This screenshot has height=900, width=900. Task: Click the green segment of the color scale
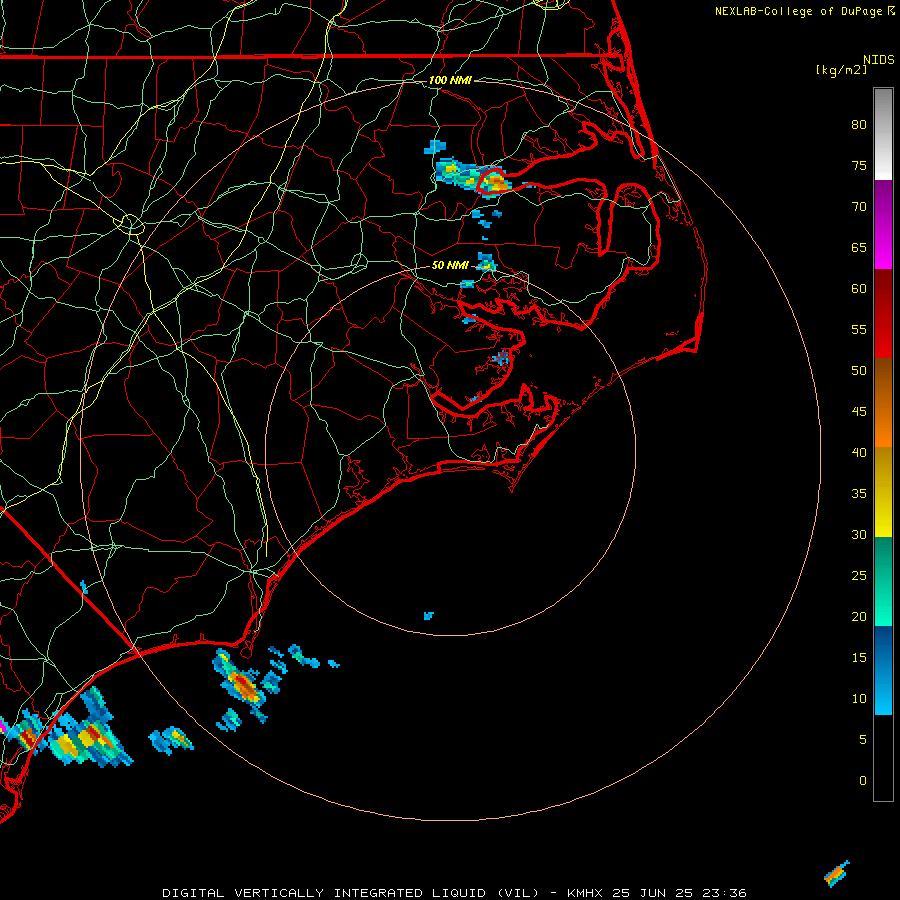click(x=883, y=581)
